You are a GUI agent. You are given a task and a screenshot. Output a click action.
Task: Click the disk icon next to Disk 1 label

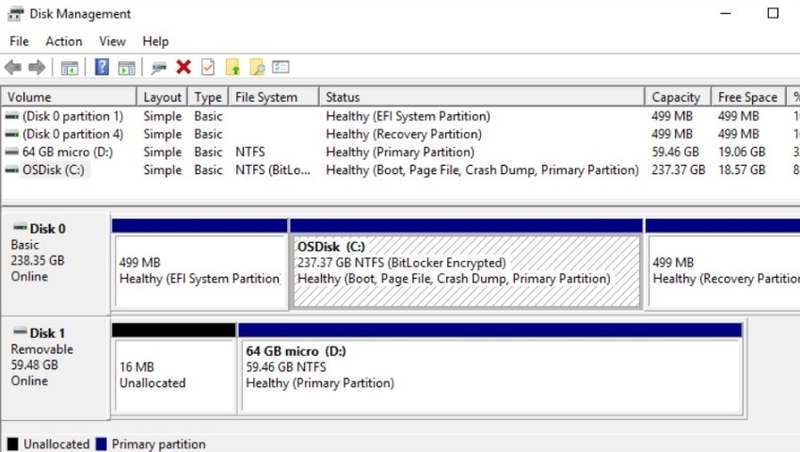pos(20,332)
